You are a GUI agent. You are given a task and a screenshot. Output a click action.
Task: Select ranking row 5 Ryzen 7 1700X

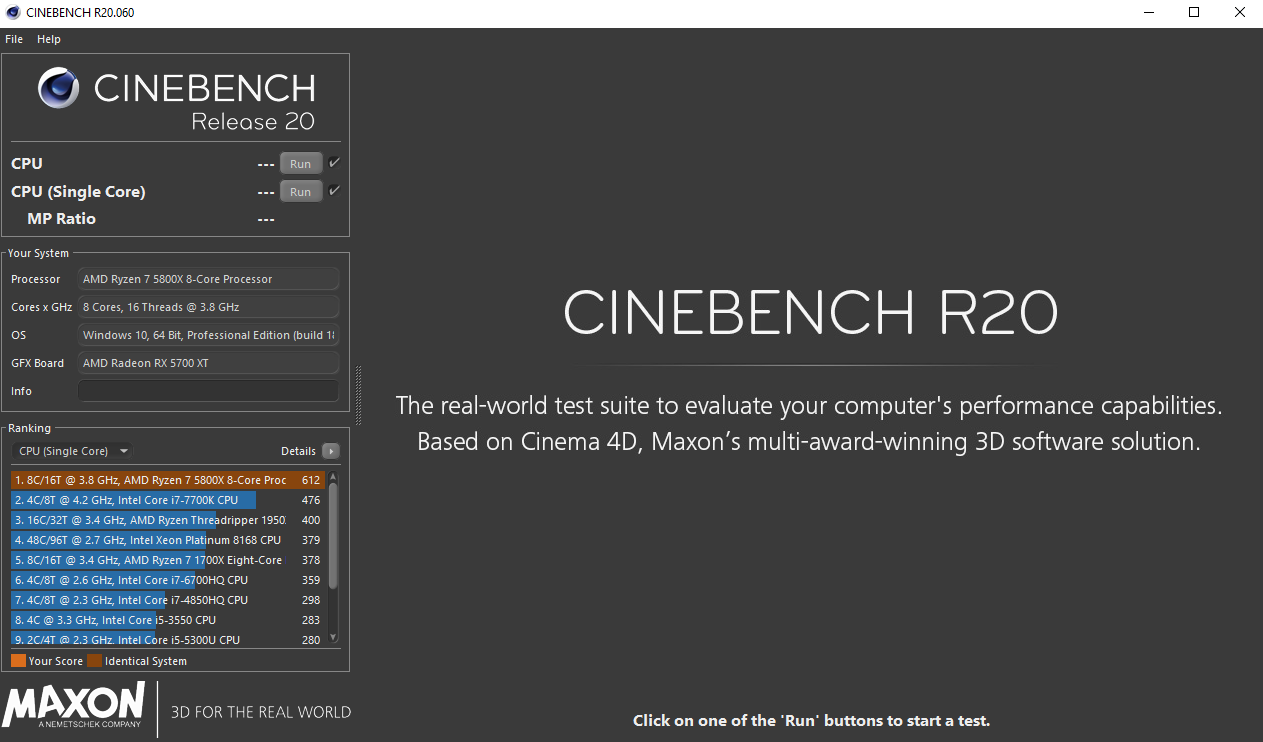pyautogui.click(x=168, y=560)
